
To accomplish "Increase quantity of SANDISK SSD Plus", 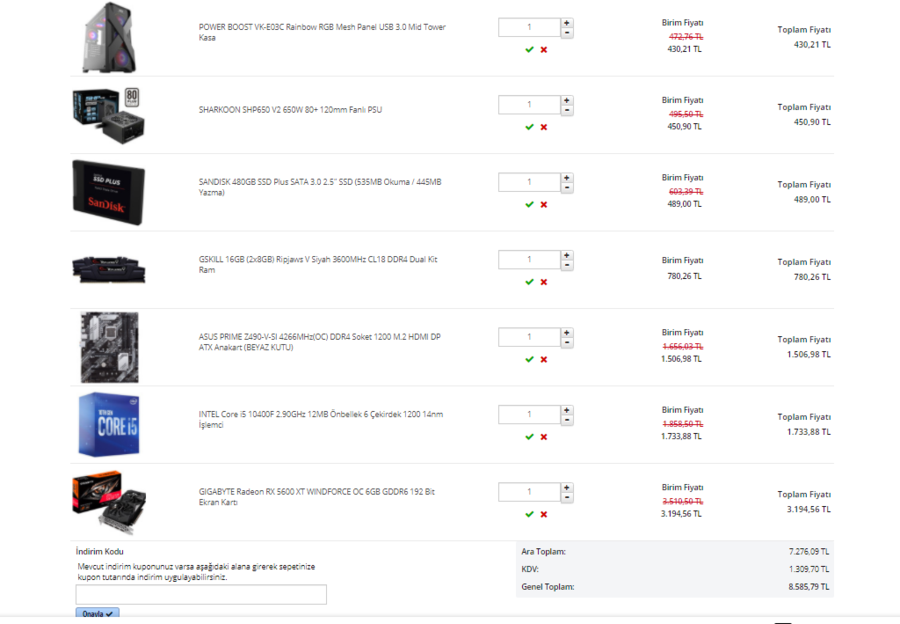I will [x=567, y=177].
